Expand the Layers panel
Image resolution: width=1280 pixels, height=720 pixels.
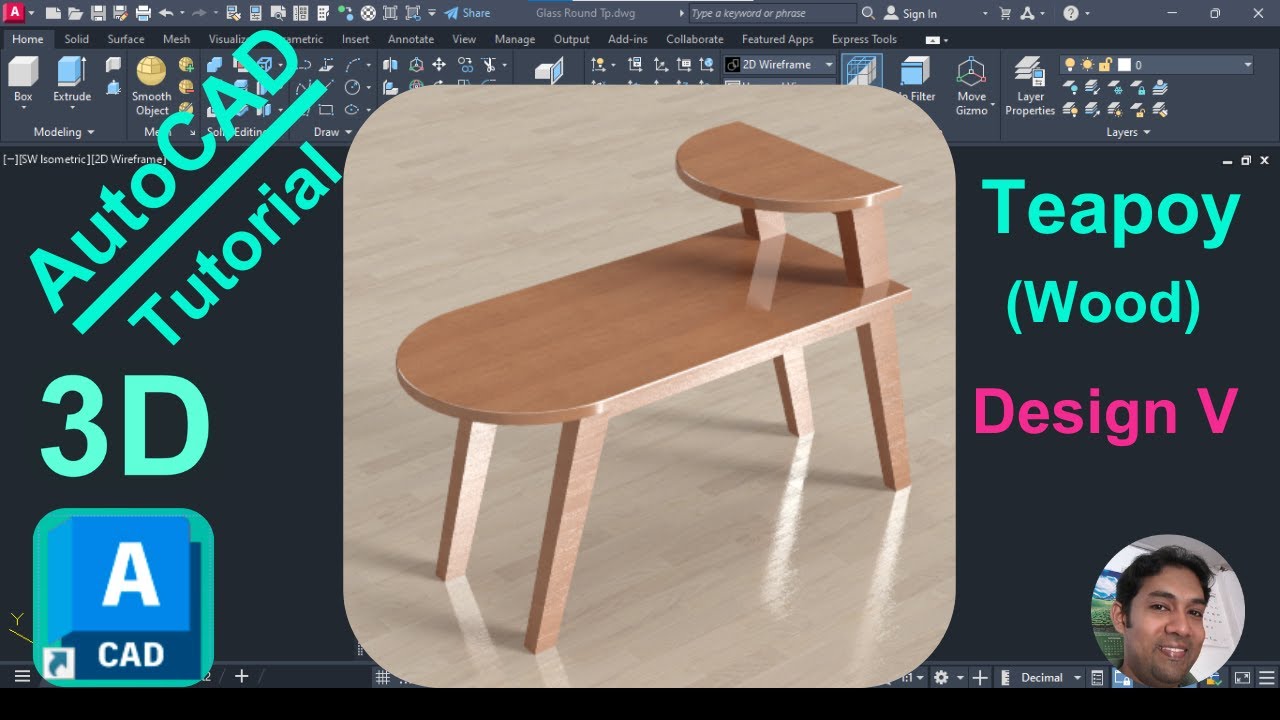(x=1128, y=132)
